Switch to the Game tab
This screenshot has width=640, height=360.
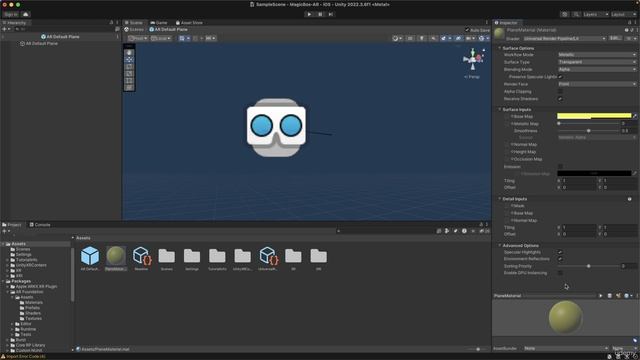[x=159, y=23]
